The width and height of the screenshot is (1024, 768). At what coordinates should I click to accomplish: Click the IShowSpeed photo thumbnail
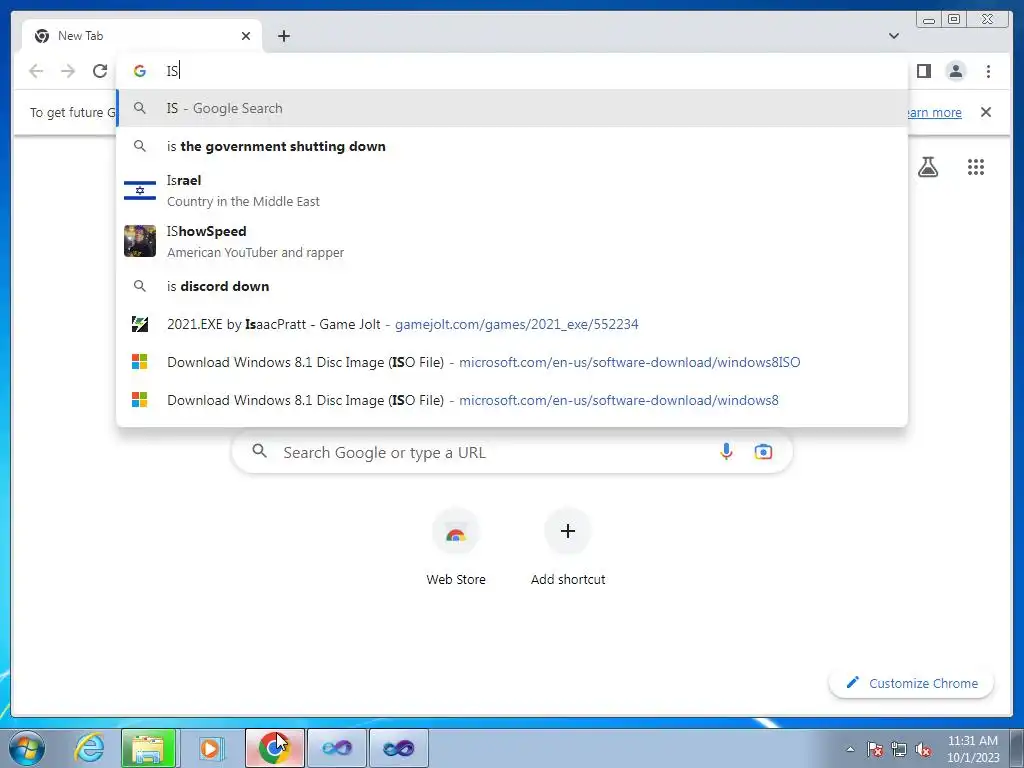pyautogui.click(x=140, y=241)
